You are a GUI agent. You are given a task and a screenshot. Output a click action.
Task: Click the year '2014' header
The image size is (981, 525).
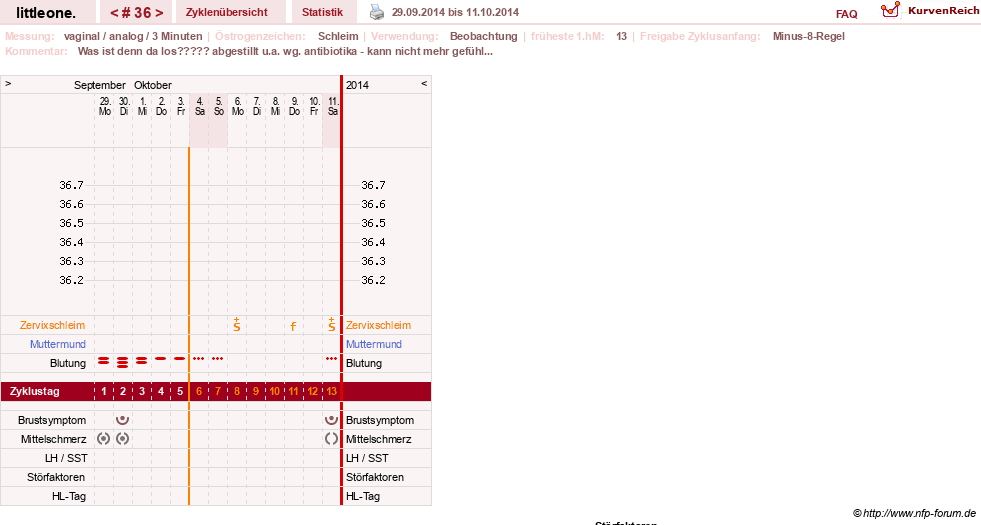357,85
